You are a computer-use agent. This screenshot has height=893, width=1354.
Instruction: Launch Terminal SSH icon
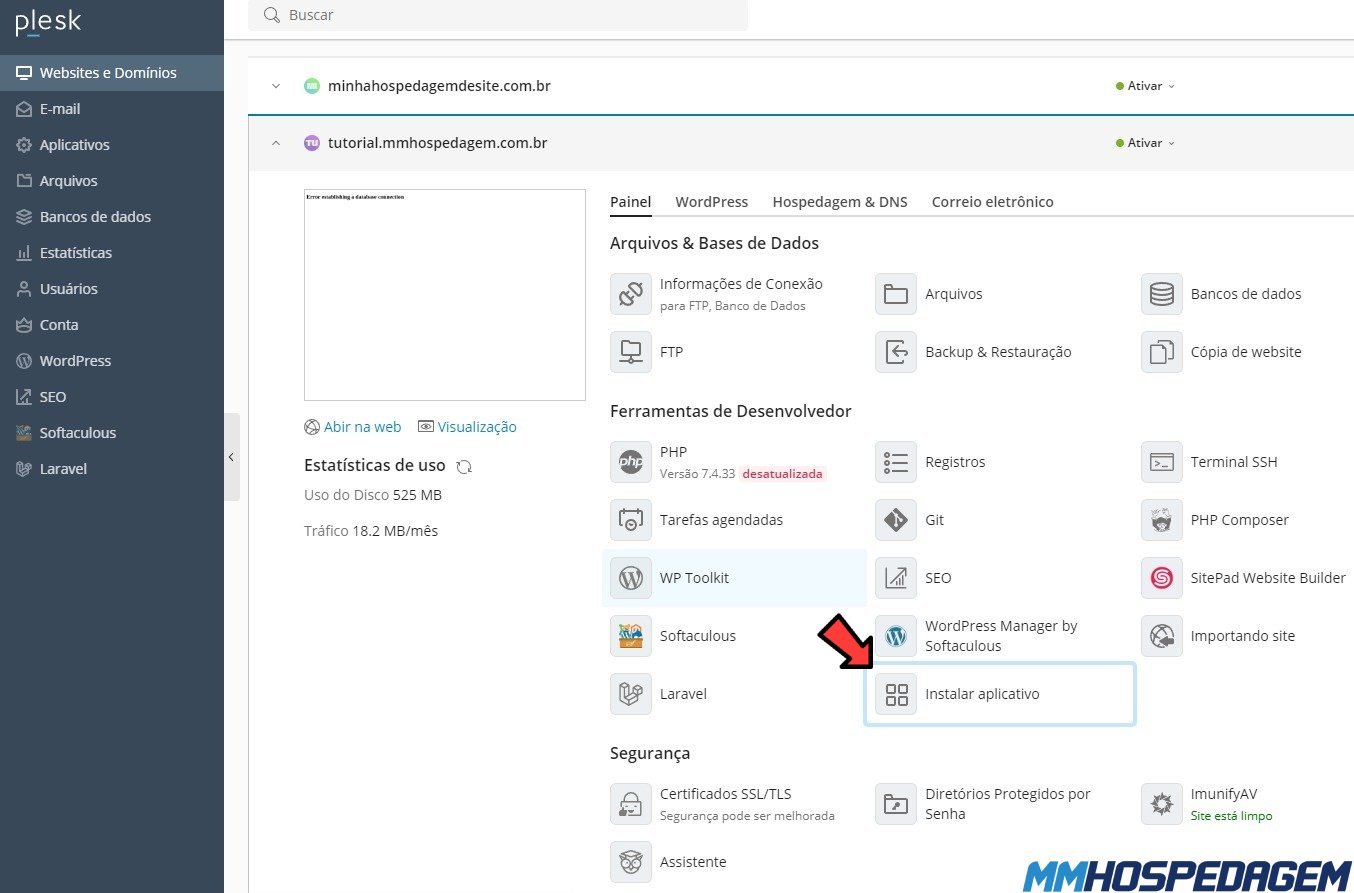1161,462
